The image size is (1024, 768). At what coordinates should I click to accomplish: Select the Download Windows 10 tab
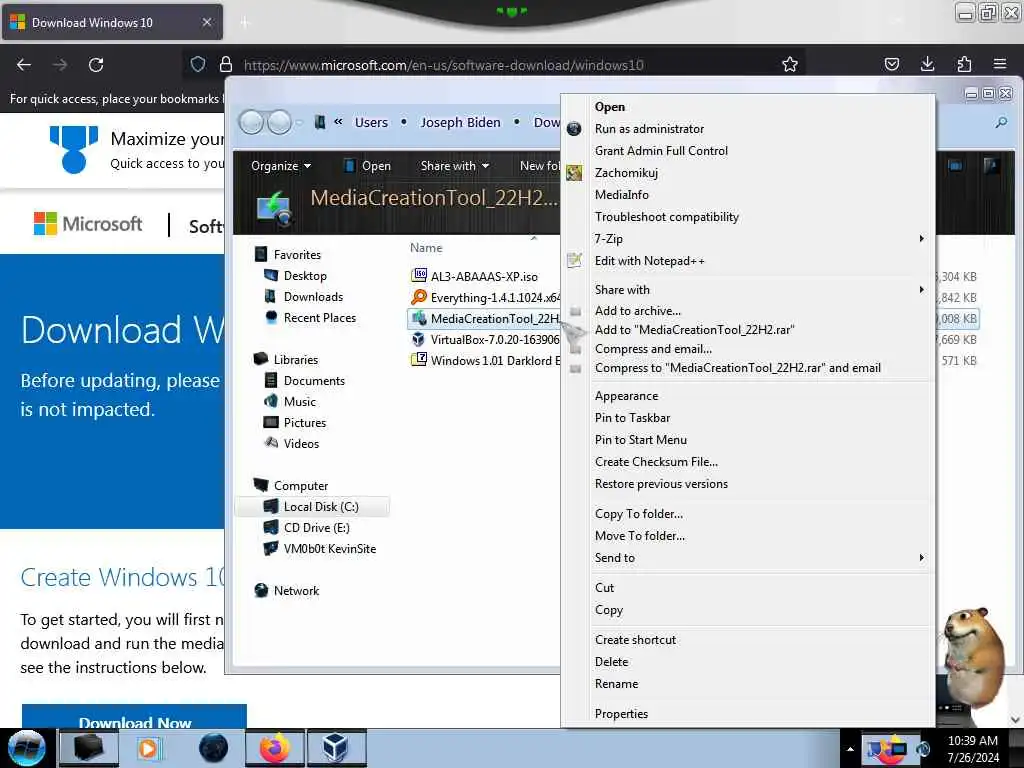click(112, 22)
